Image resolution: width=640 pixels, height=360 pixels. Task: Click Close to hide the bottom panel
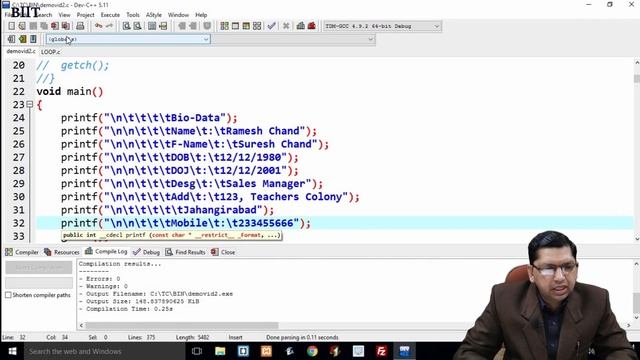click(223, 252)
